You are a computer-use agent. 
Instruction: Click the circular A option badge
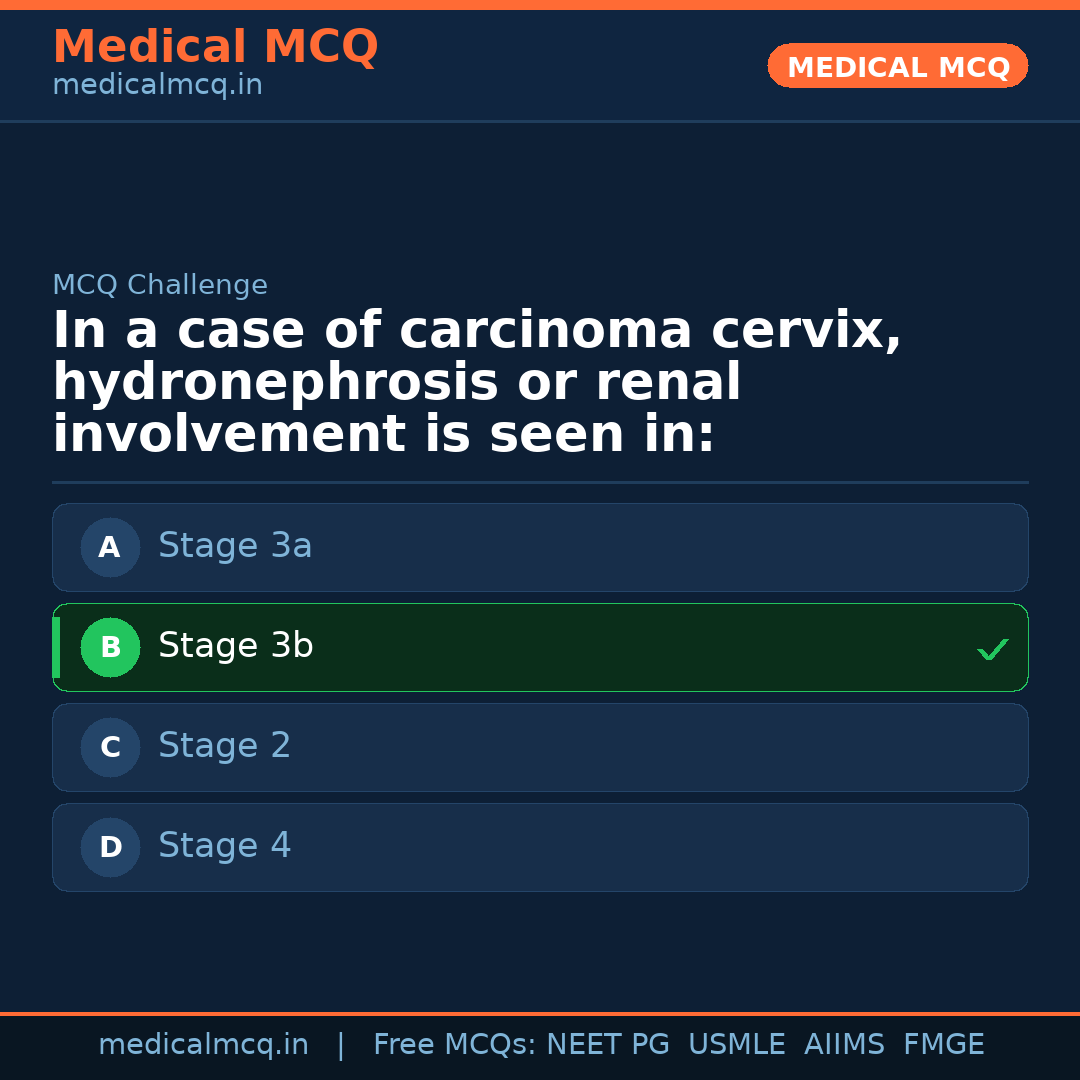coord(110,547)
